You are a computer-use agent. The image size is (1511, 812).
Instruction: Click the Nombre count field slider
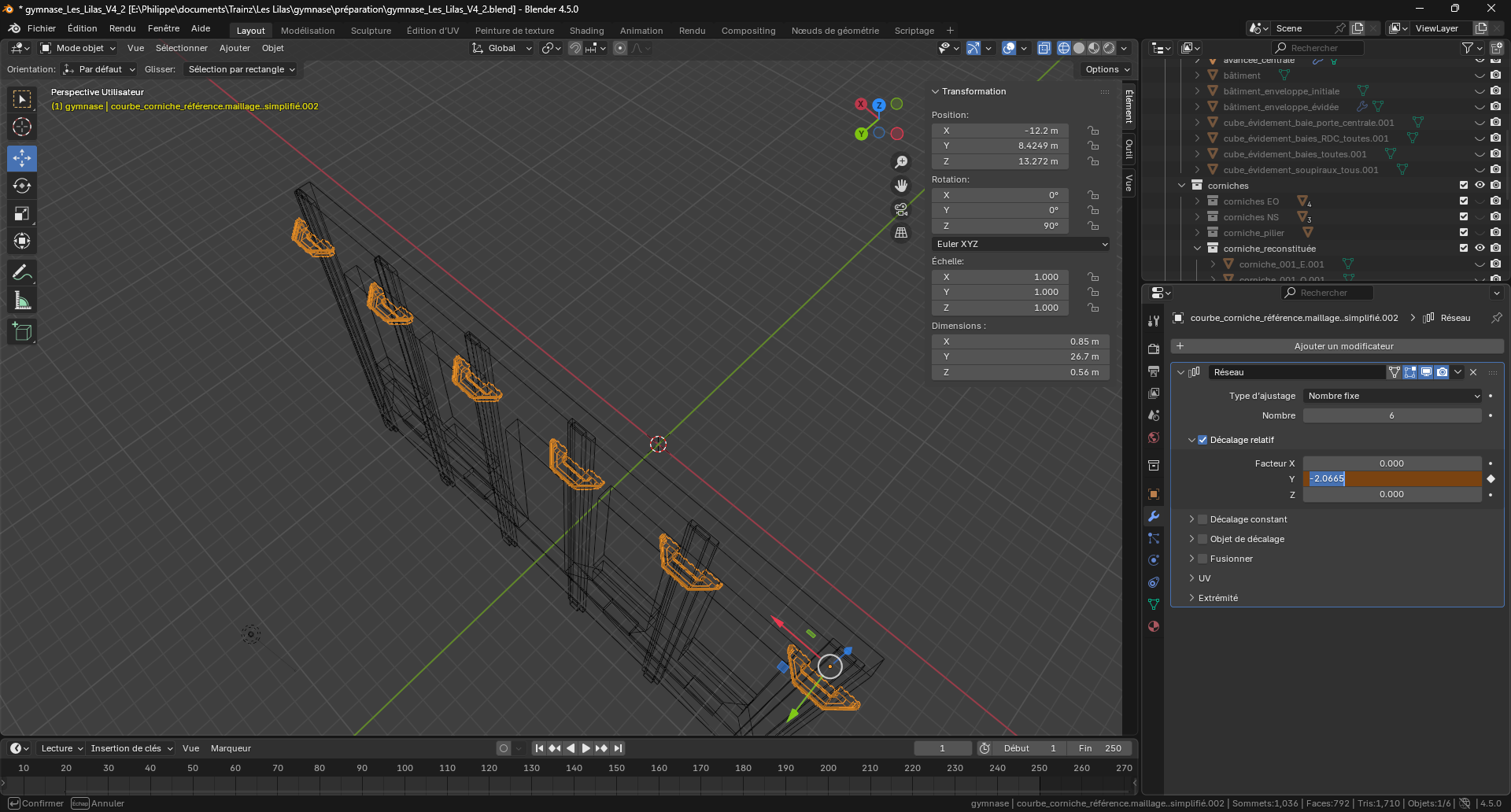[x=1391, y=415]
